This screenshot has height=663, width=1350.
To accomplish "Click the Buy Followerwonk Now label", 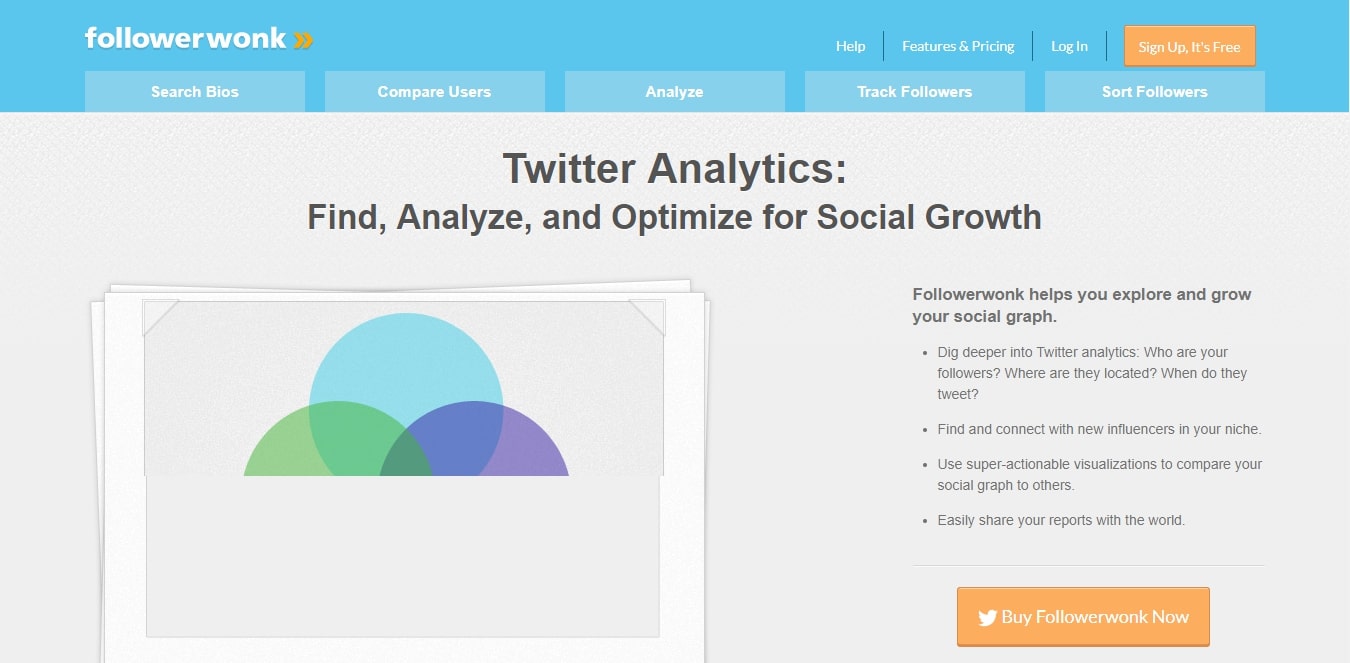I will tap(1095, 617).
